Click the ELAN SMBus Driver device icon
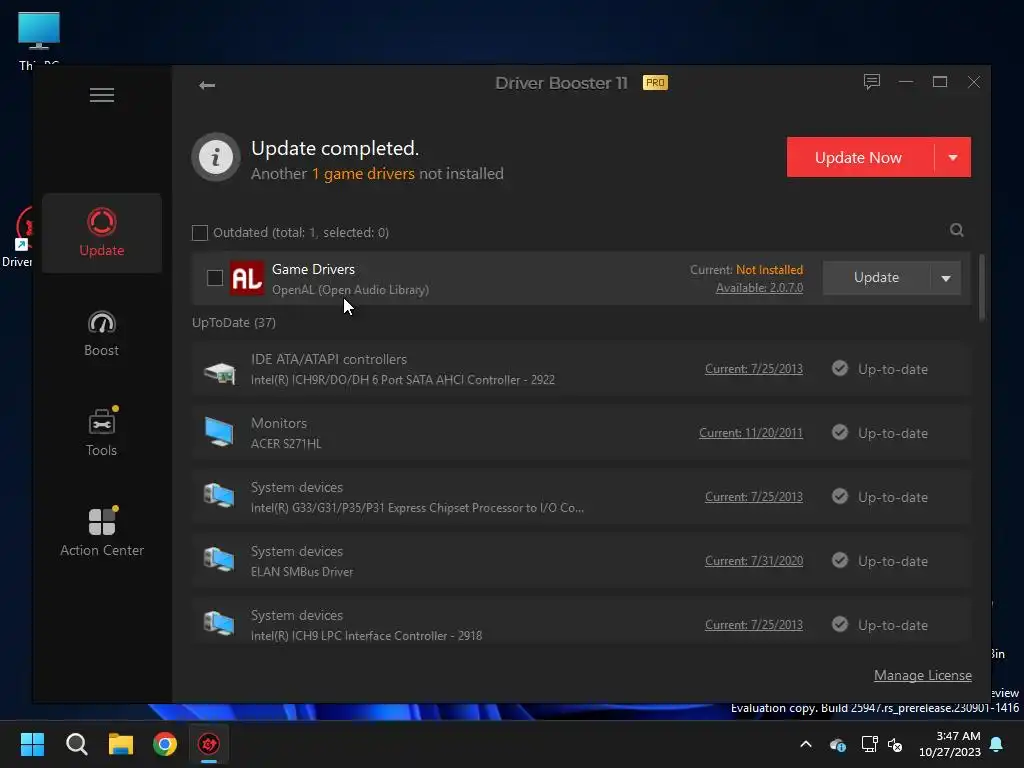1024x768 pixels. pos(219,560)
